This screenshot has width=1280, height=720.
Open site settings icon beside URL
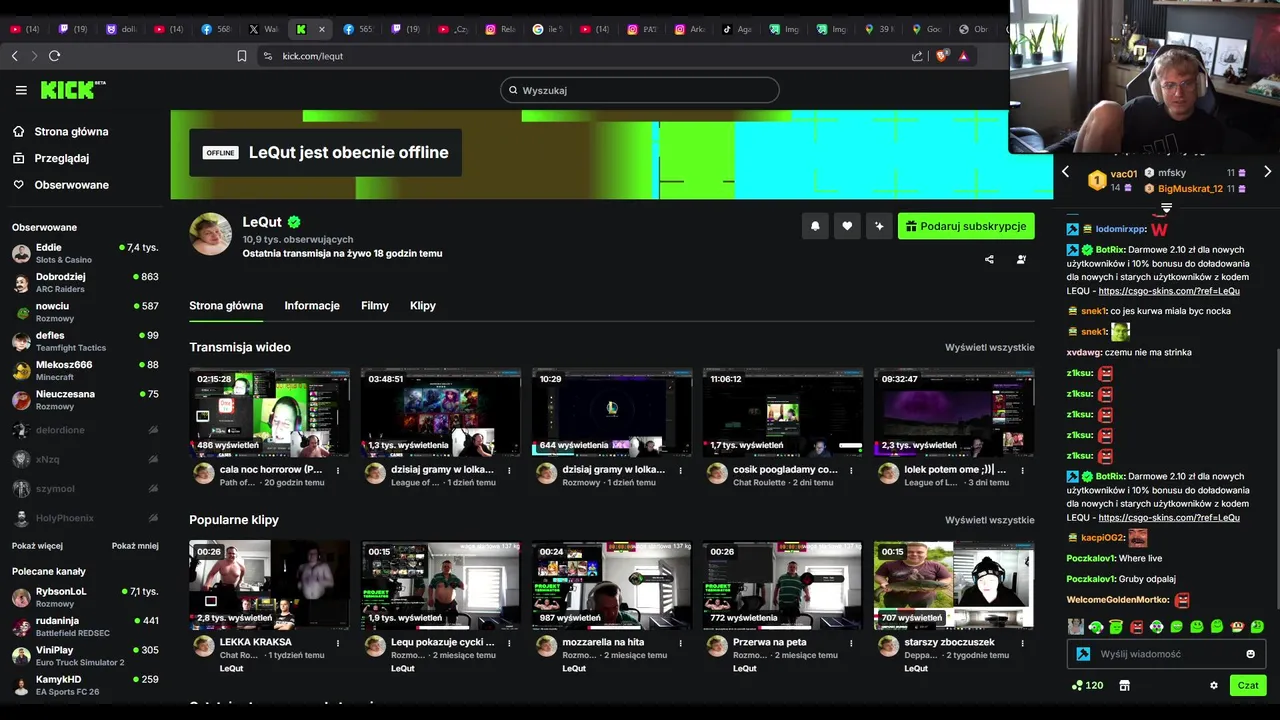coord(267,56)
